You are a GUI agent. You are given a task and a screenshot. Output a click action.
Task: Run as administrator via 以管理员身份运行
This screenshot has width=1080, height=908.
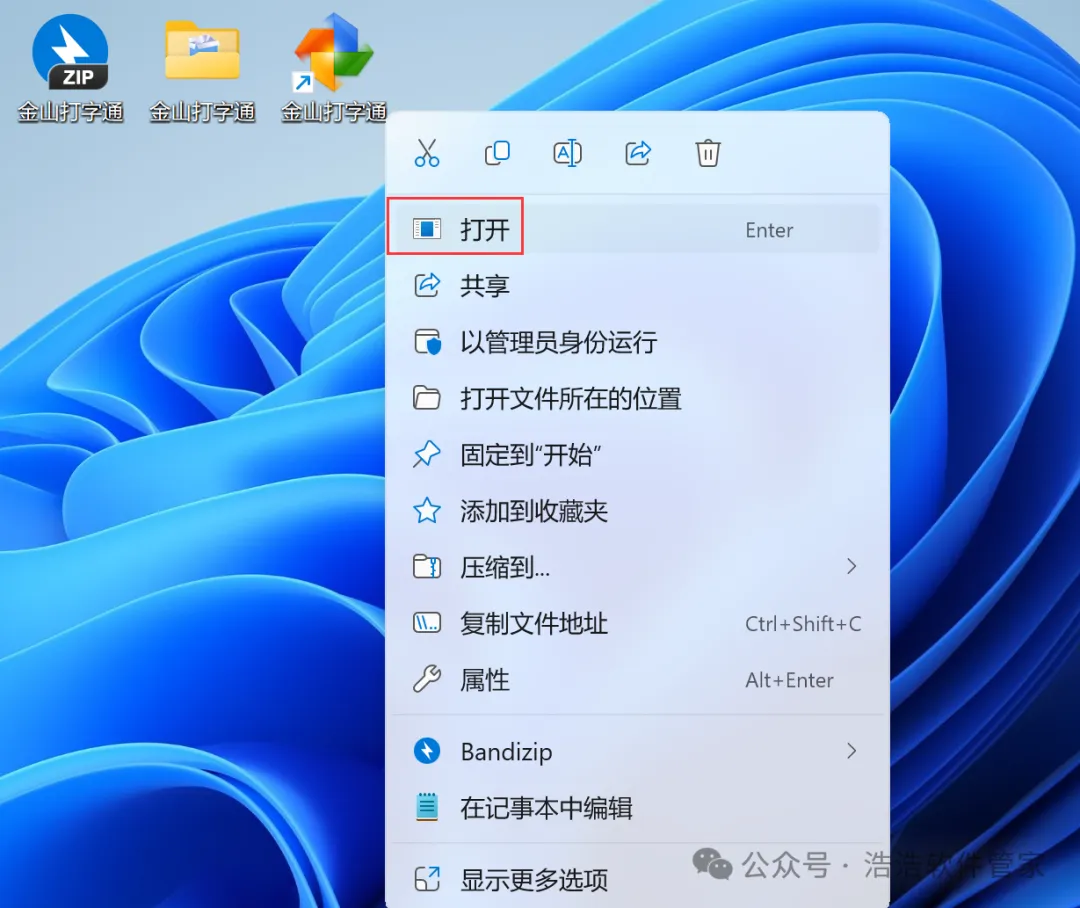(x=636, y=342)
